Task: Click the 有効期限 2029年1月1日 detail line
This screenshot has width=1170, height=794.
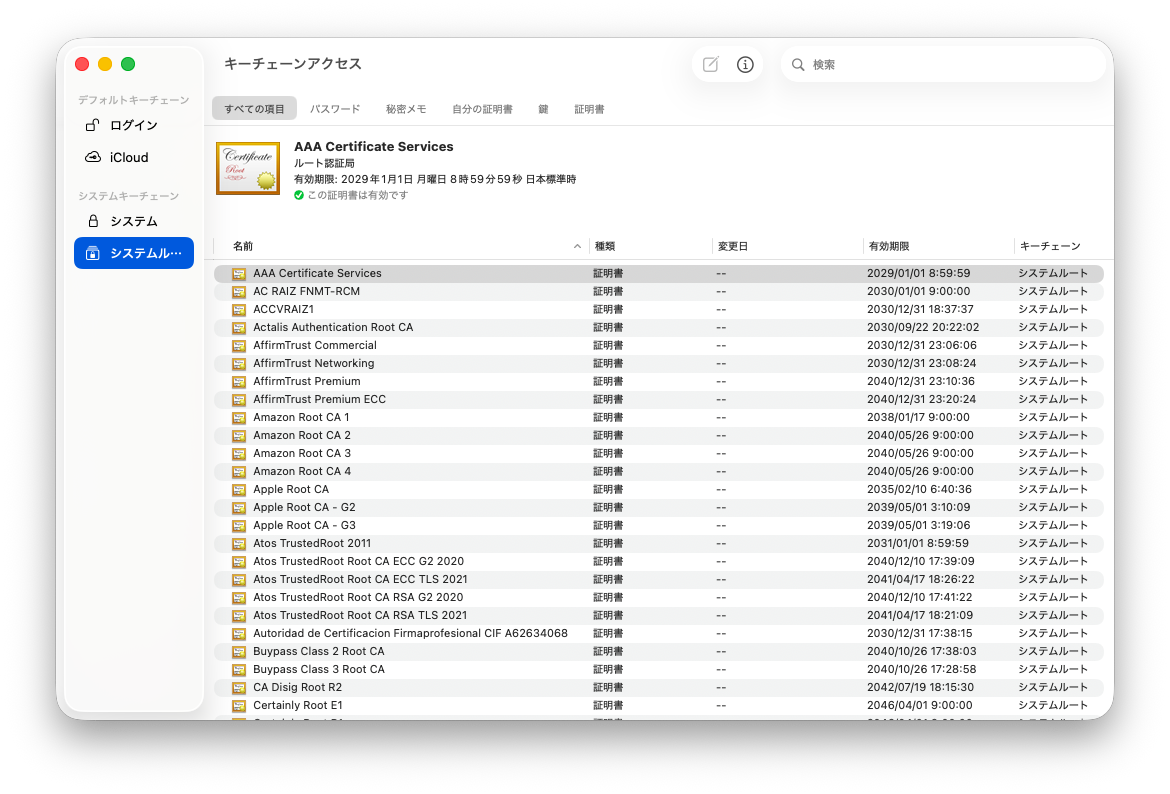Action: [435, 179]
